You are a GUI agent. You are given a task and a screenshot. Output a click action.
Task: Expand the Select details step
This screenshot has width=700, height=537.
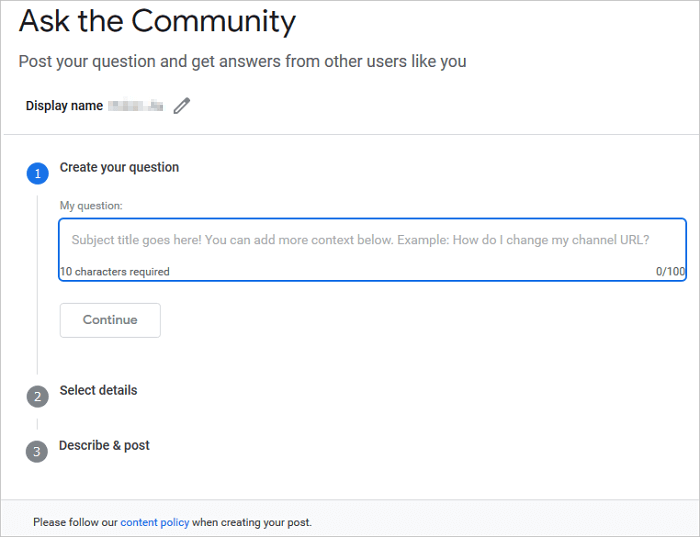[98, 390]
